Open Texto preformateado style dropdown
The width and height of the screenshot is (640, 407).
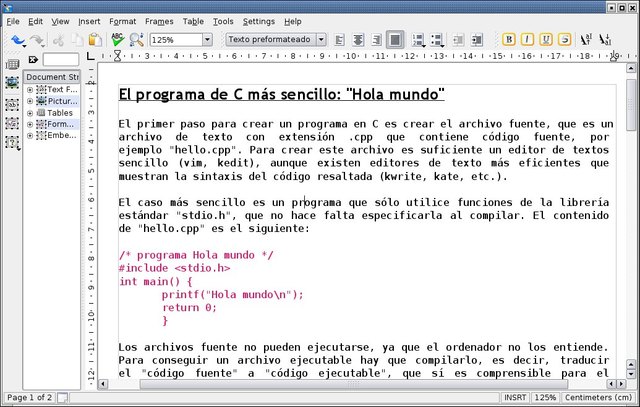(x=321, y=40)
